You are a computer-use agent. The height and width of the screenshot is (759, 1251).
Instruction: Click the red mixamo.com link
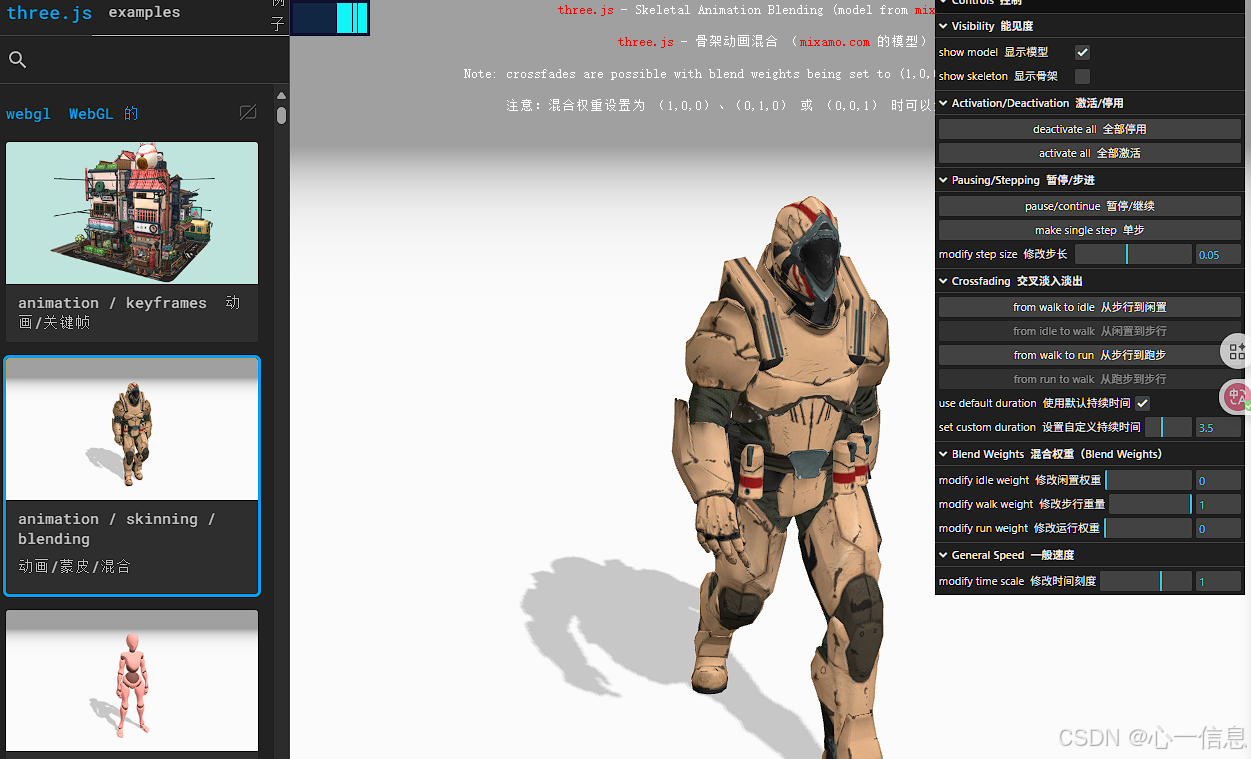(835, 42)
